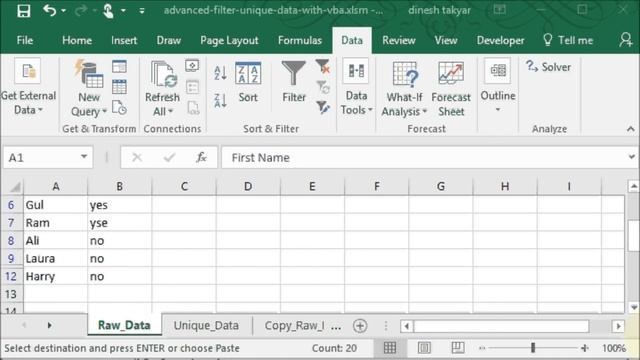Image resolution: width=640 pixels, height=360 pixels.
Task: Open the New Query dropdown
Action: pos(89,88)
